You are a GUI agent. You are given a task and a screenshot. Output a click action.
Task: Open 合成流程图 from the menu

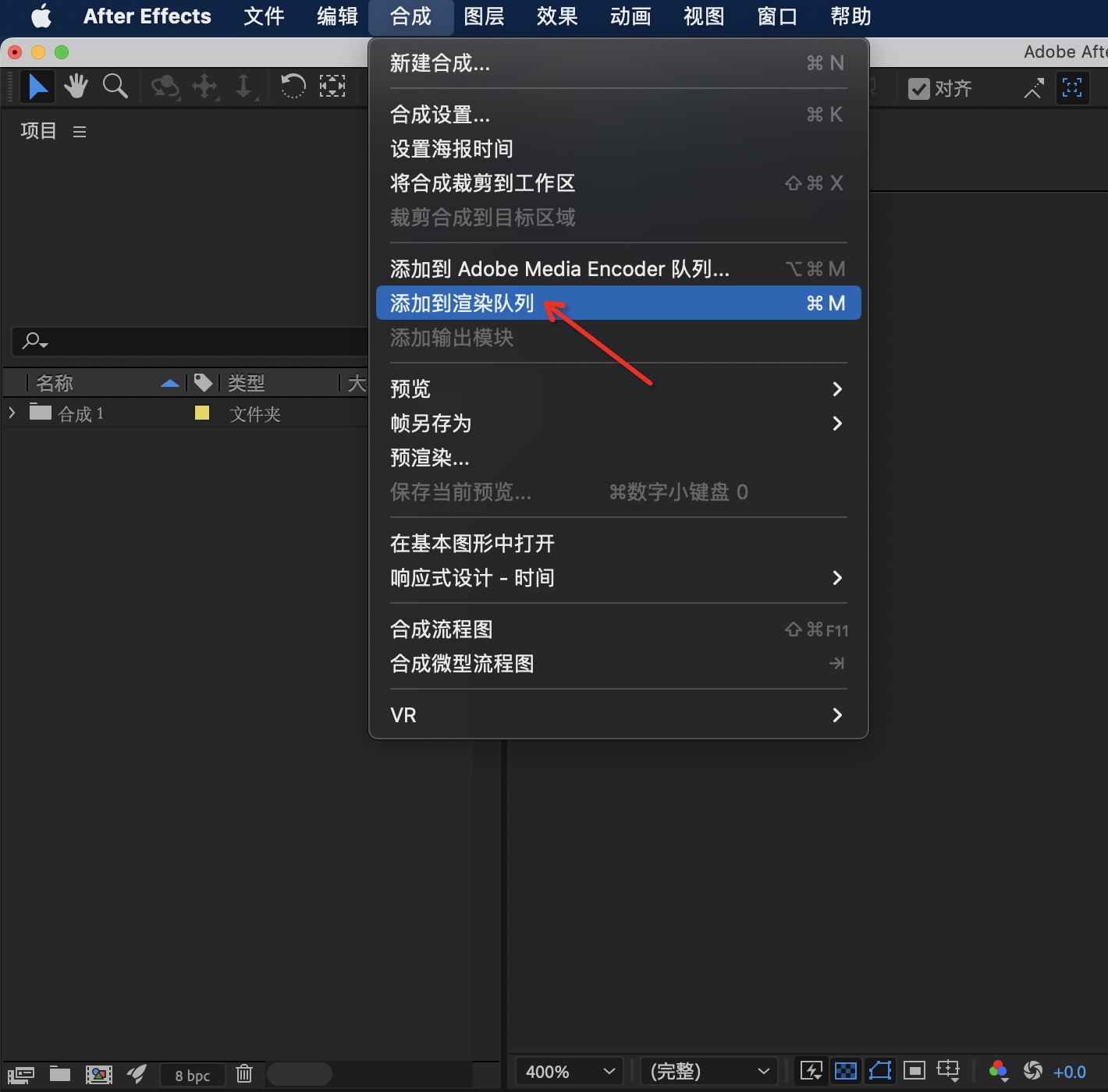point(618,629)
